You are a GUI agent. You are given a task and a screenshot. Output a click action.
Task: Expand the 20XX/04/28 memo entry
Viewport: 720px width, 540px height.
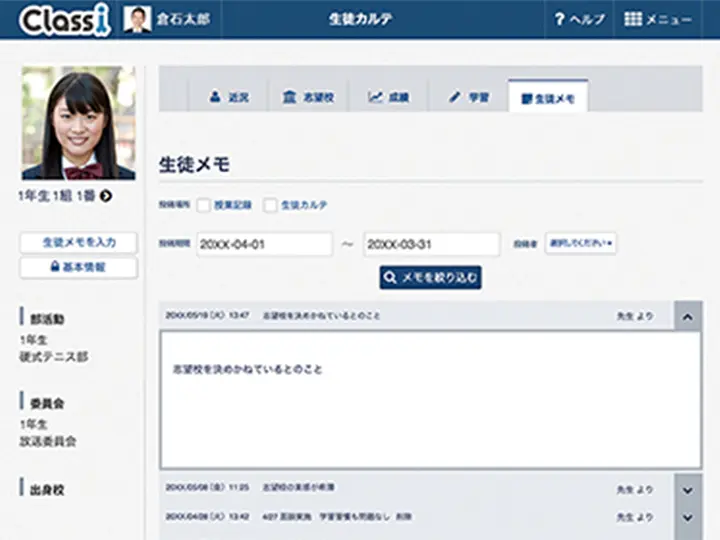coord(687,517)
